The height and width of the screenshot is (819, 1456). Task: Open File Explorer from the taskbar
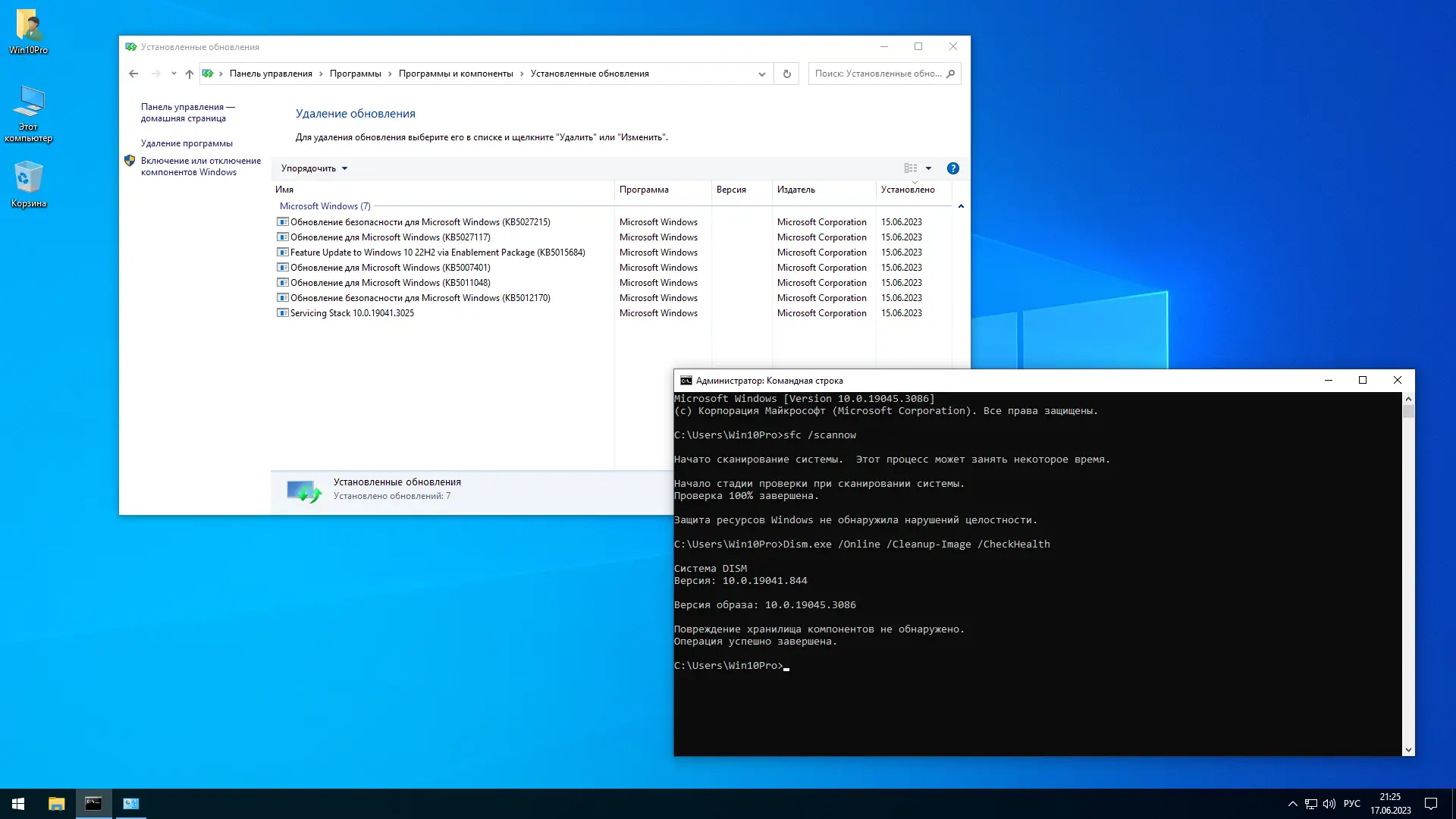click(55, 803)
